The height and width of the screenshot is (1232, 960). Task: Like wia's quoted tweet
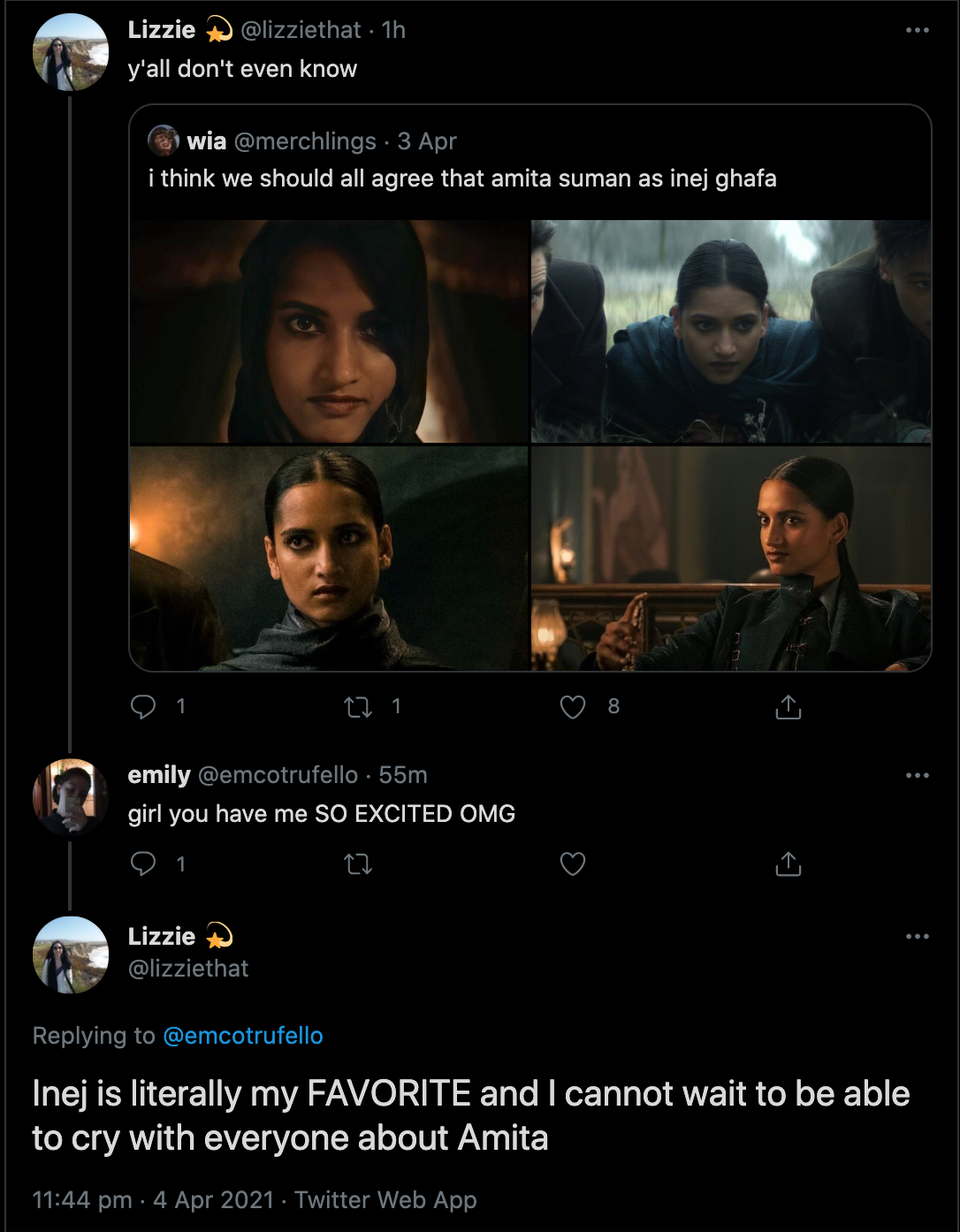[574, 706]
